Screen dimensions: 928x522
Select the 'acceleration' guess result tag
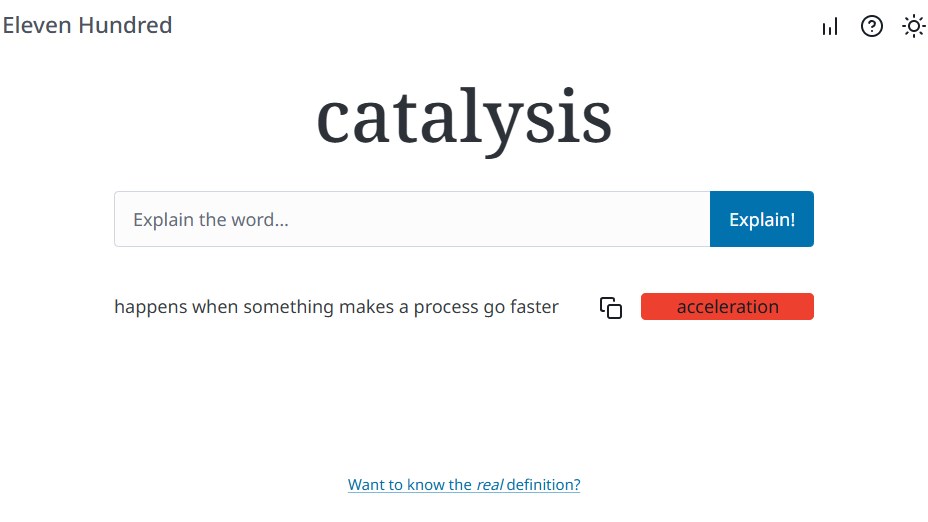tap(727, 307)
